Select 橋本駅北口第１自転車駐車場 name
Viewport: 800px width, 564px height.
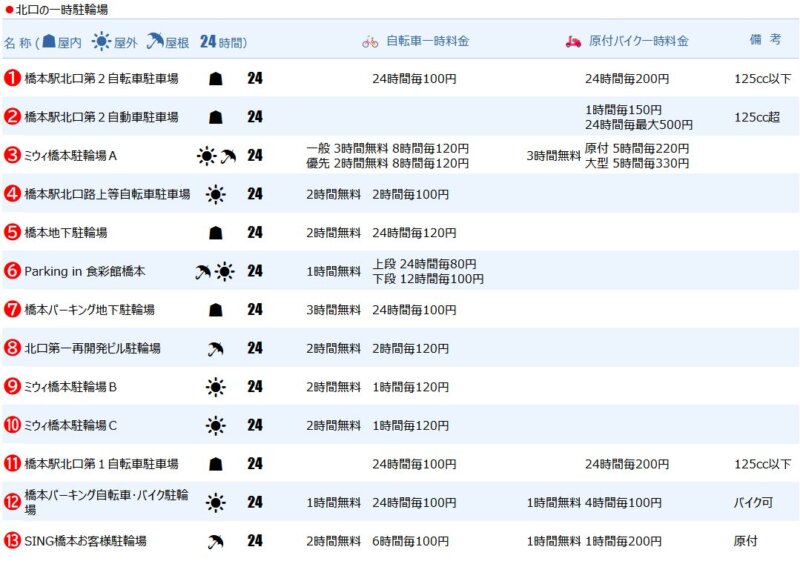coord(102,464)
